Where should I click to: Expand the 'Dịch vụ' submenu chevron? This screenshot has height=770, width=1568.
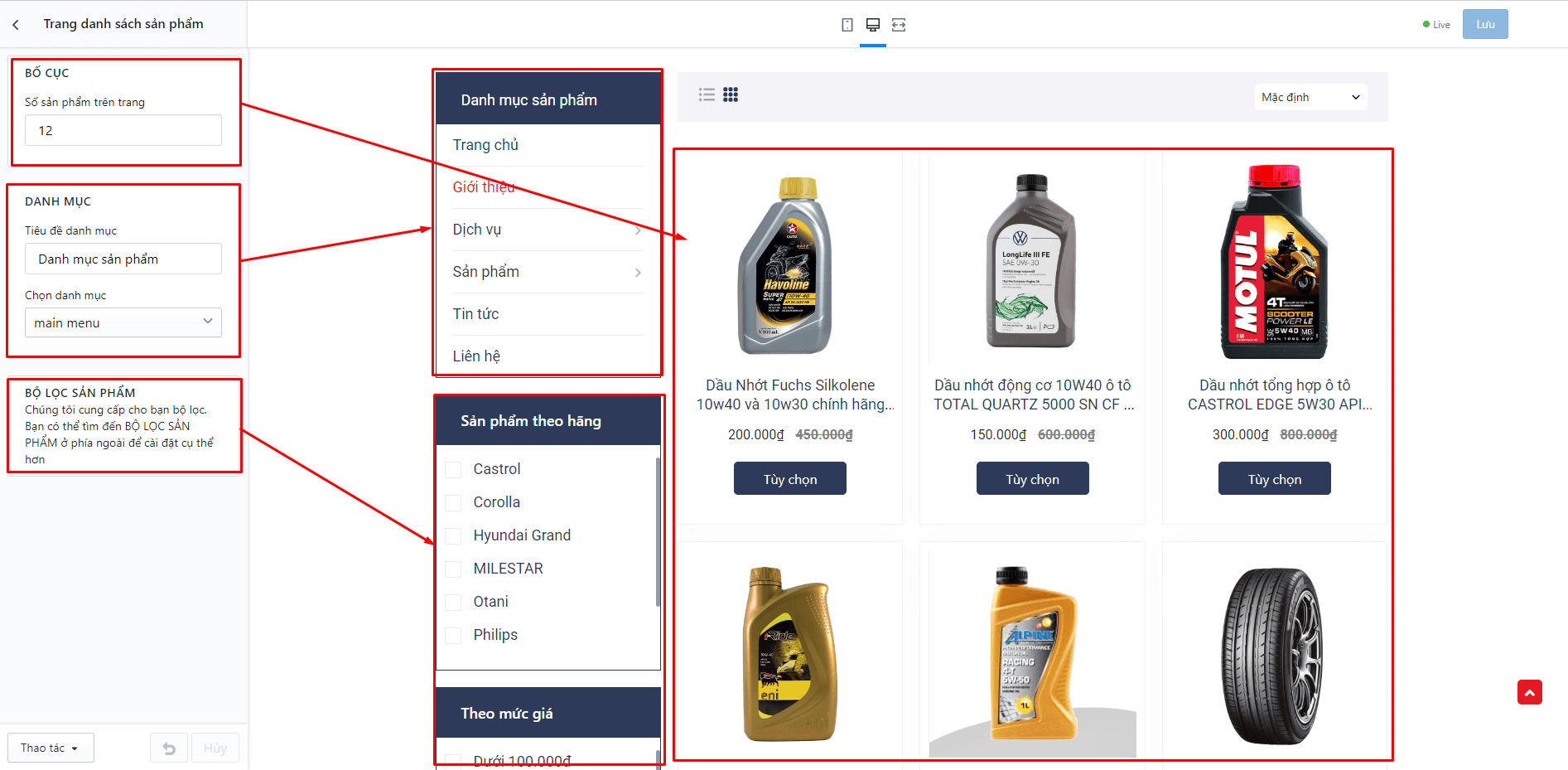coord(638,230)
